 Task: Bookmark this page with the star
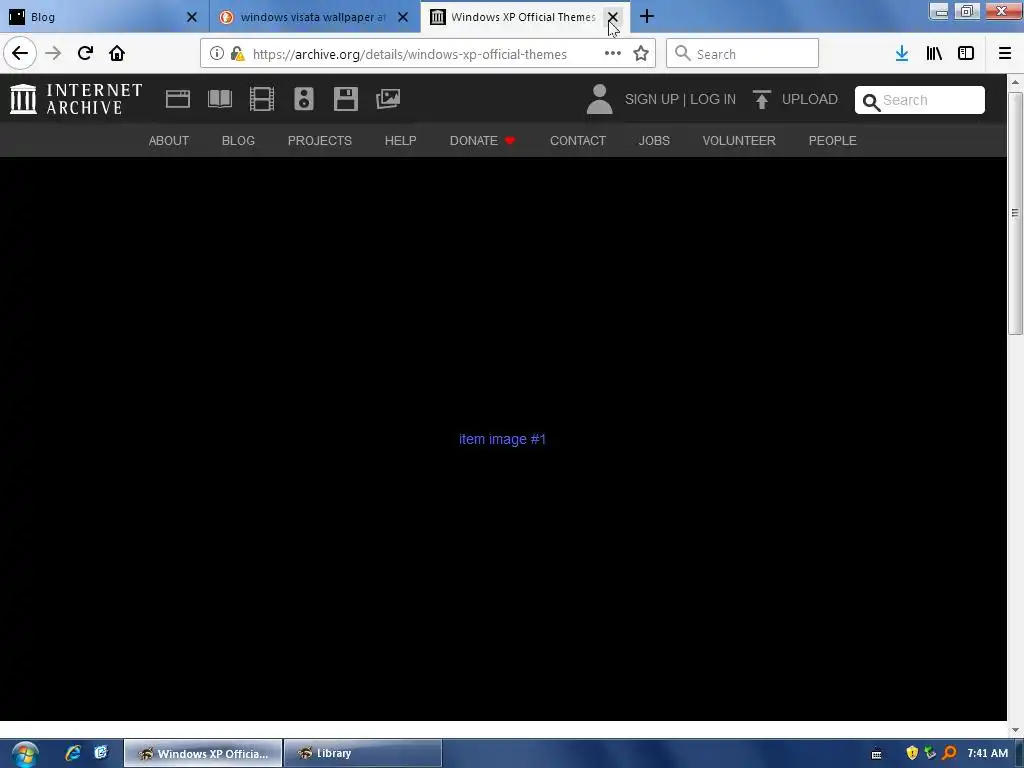point(641,54)
